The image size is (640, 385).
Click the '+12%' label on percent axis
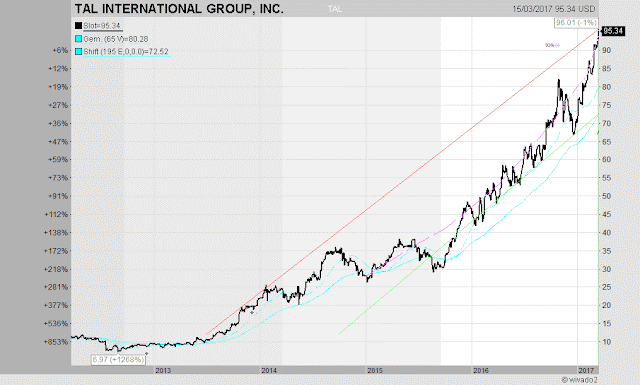coord(58,69)
